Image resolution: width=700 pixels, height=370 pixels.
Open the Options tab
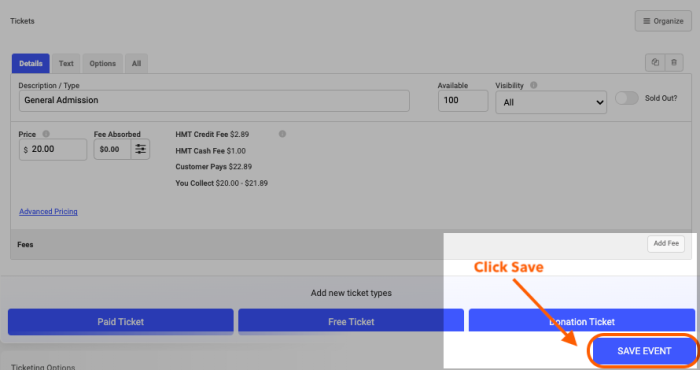[102, 63]
